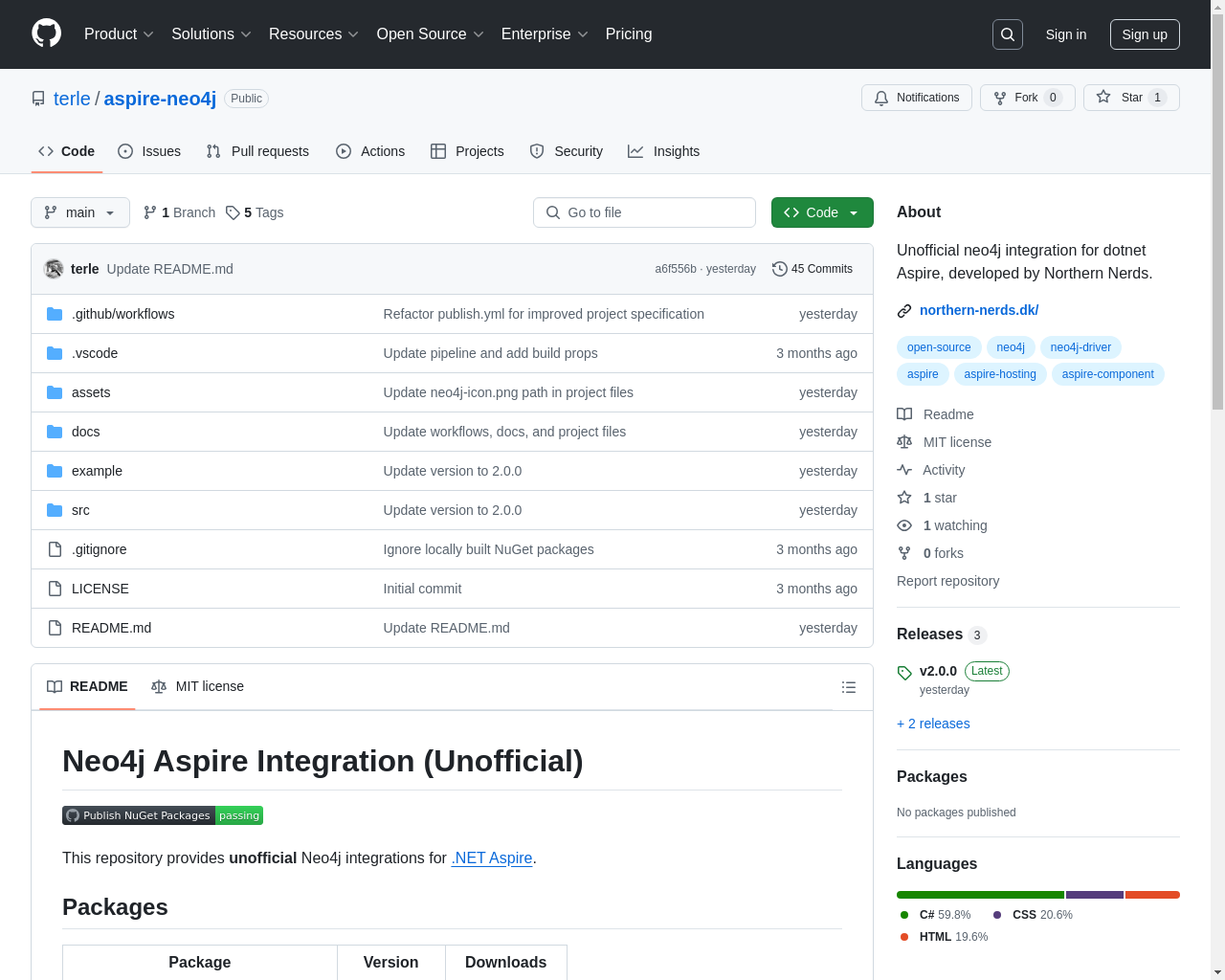
Task: Click the repository icon before terle
Action: tap(38, 99)
